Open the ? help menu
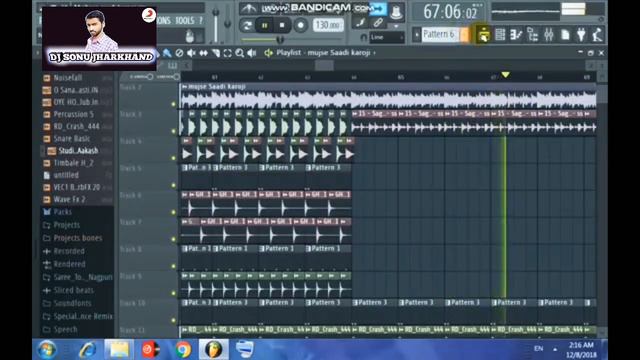Image resolution: width=640 pixels, height=360 pixels. [x=200, y=20]
